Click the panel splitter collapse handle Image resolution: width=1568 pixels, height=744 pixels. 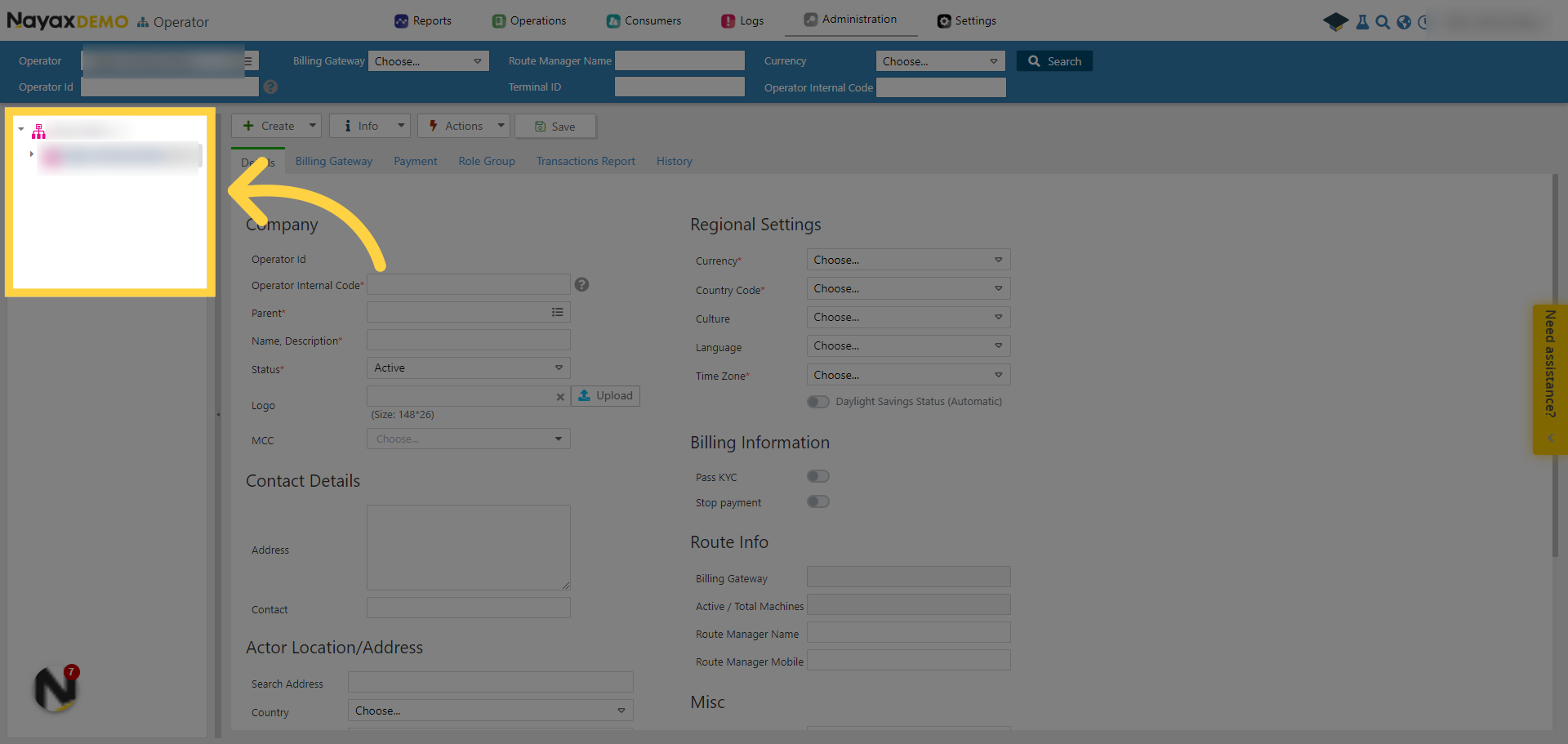point(218,415)
